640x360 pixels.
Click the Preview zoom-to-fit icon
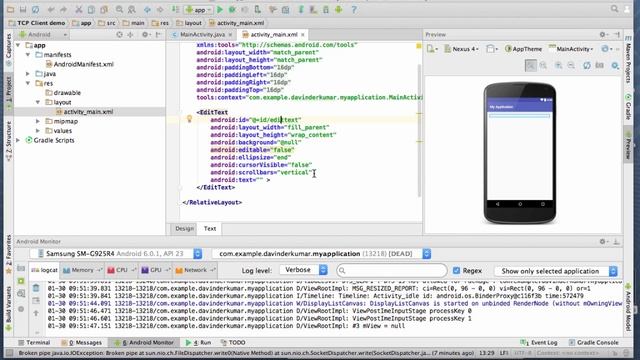coord(531,65)
